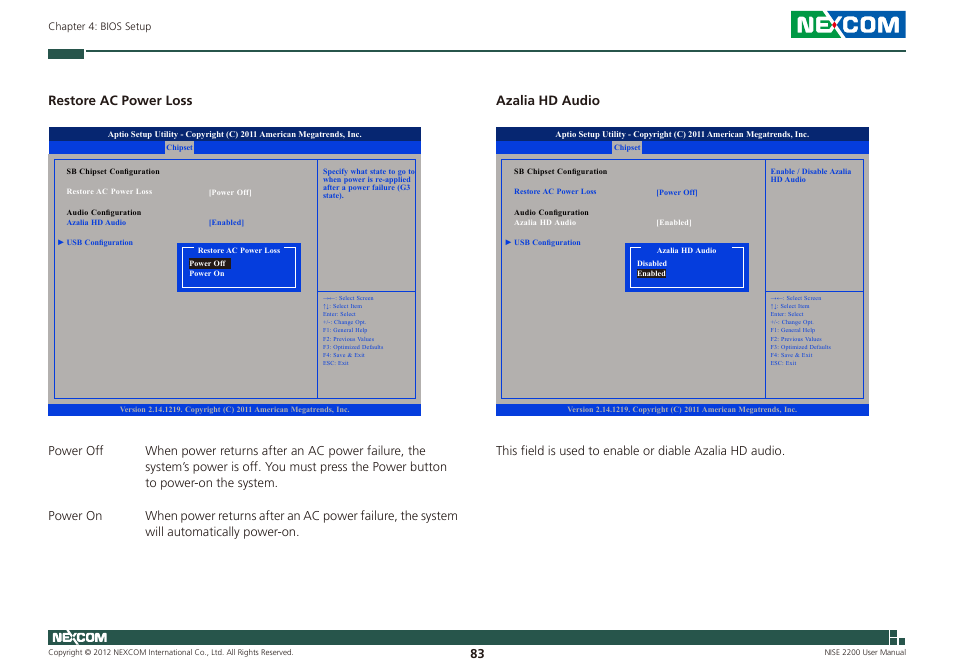Click the Audio Configuration label in the left screen

coord(104,212)
